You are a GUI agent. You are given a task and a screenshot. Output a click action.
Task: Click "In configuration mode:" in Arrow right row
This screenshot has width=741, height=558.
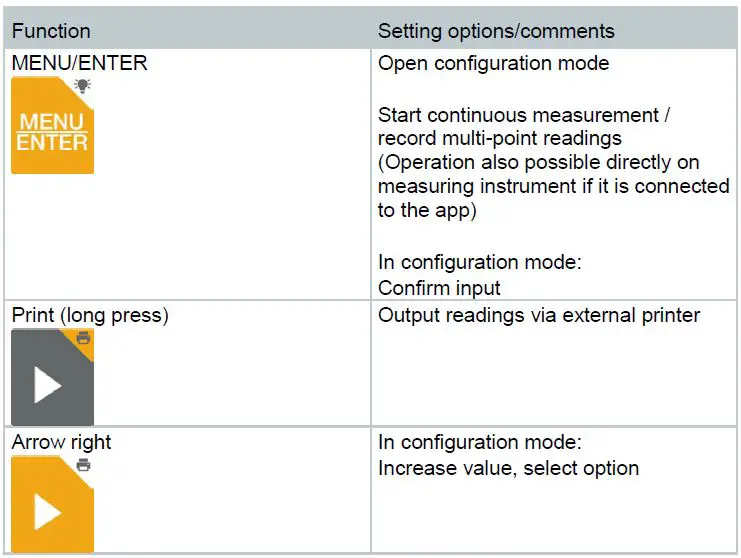point(479,442)
